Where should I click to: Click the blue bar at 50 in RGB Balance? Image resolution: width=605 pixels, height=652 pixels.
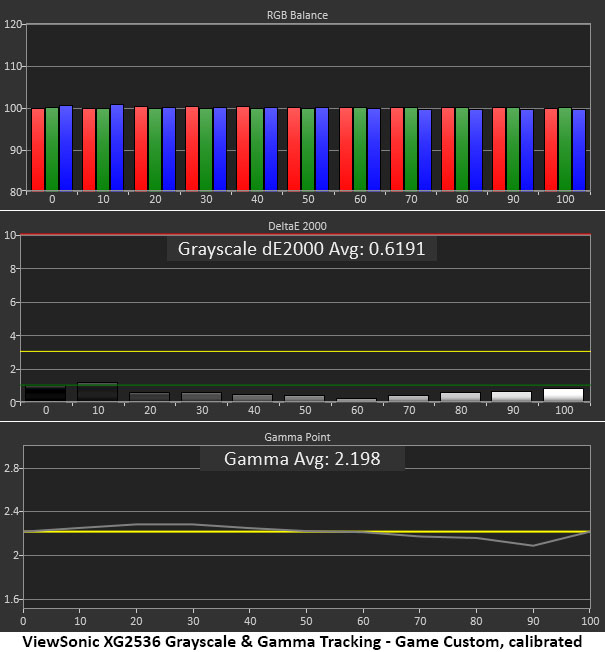[322, 149]
